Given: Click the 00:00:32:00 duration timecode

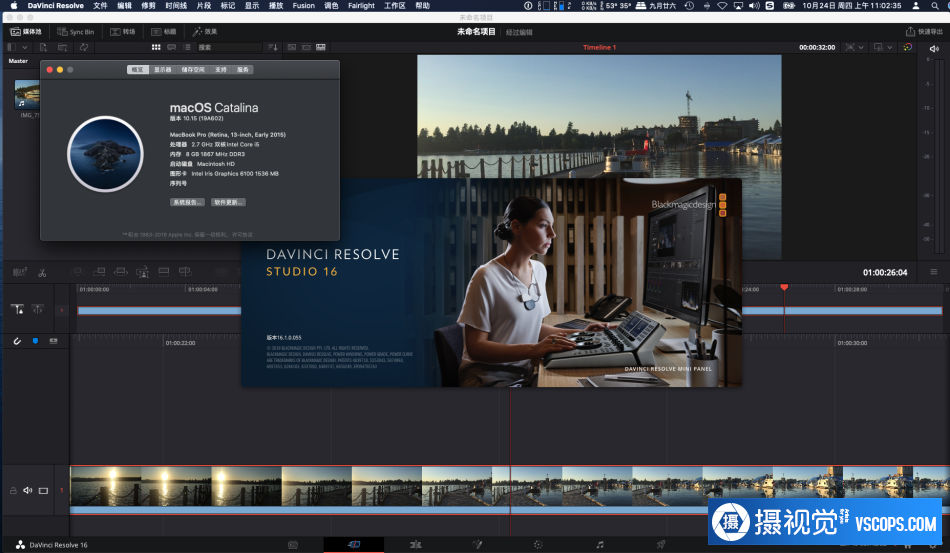Looking at the screenshot, I should point(817,47).
